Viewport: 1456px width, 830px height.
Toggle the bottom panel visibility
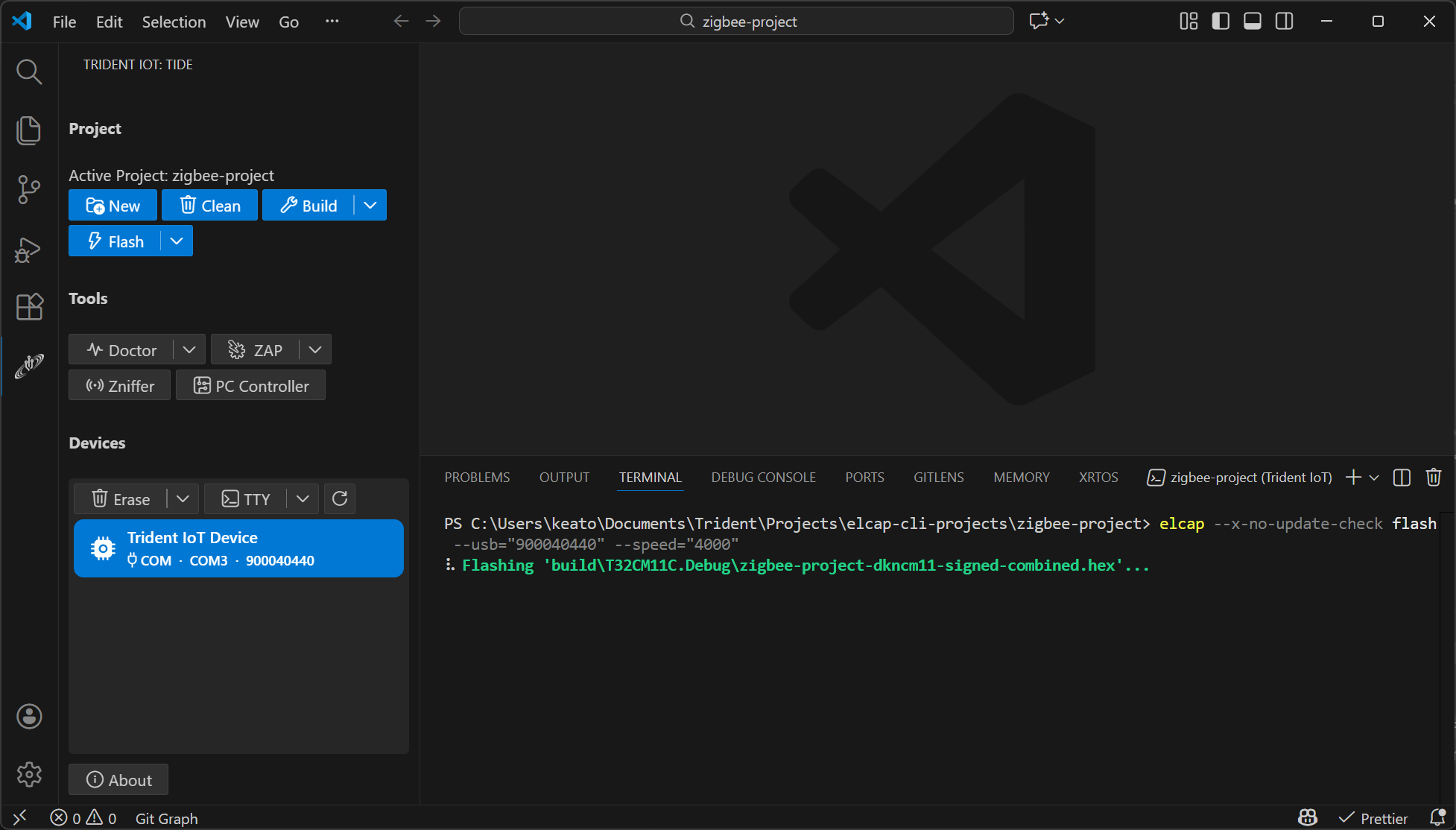[1253, 22]
